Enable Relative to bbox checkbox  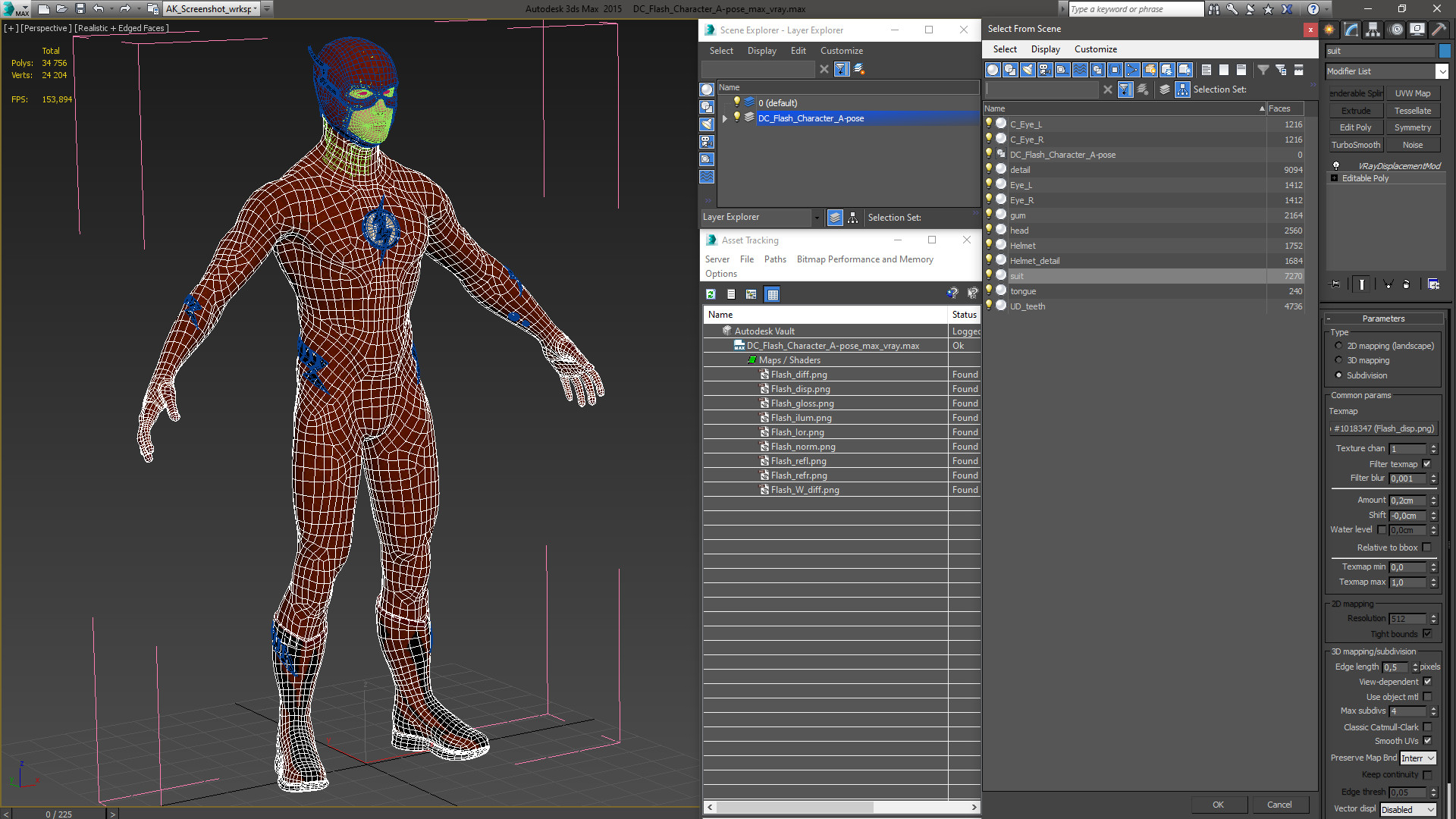coord(1427,548)
